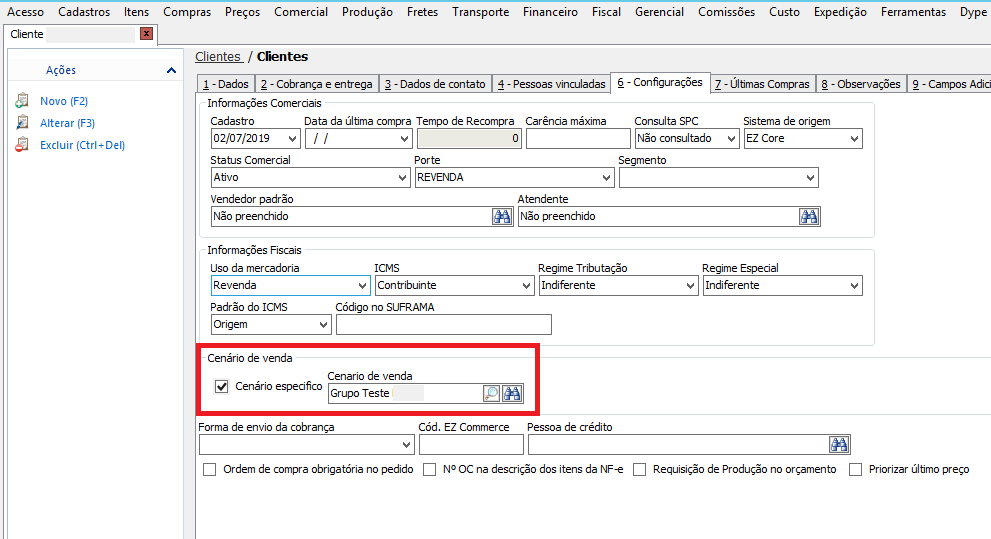
Task: Open Vendedor padrão binoculars search
Action: tap(502, 217)
